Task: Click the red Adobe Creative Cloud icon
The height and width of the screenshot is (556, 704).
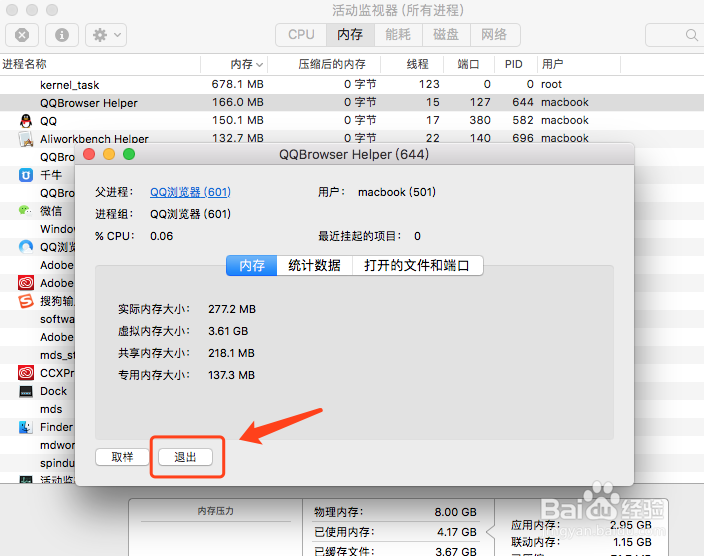Action: (x=26, y=283)
